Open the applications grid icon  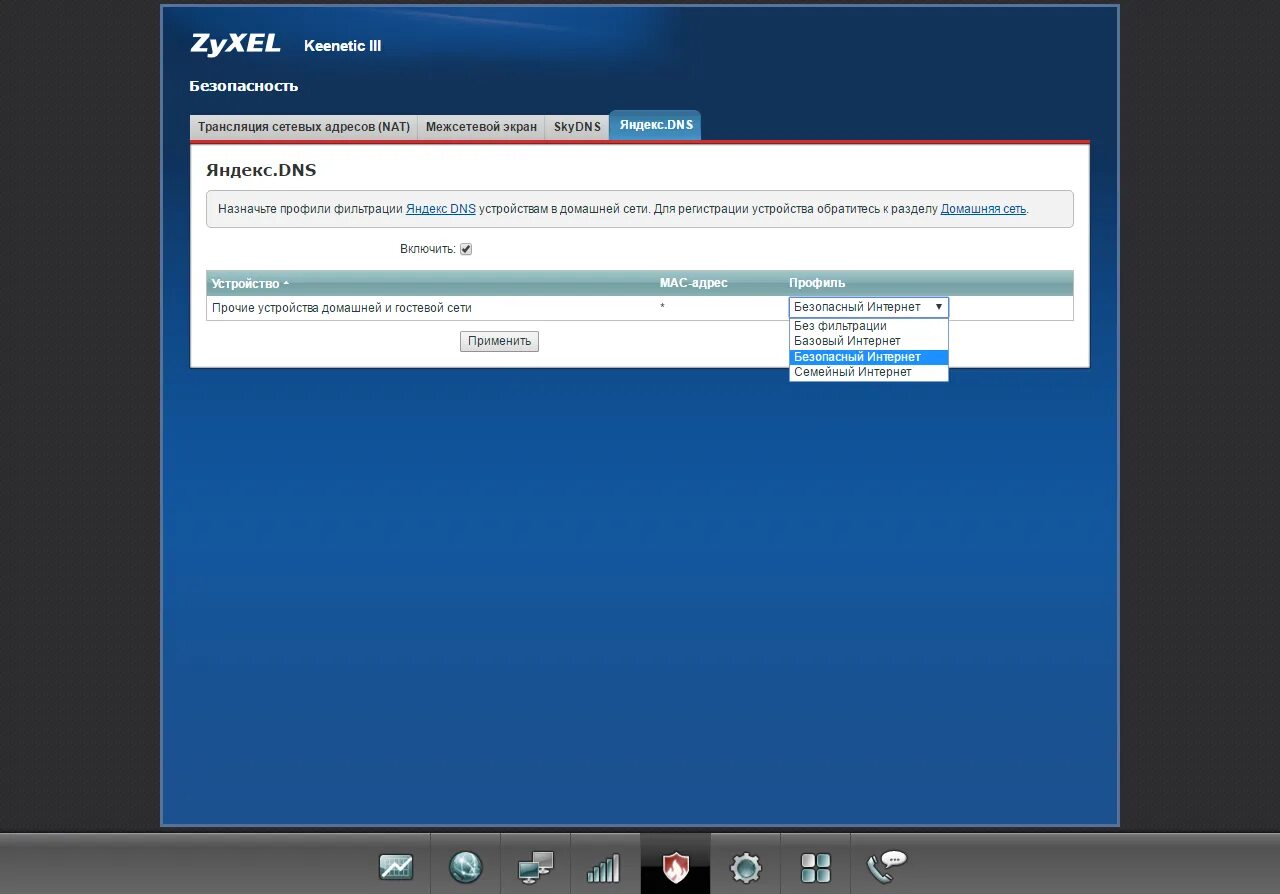coord(816,867)
